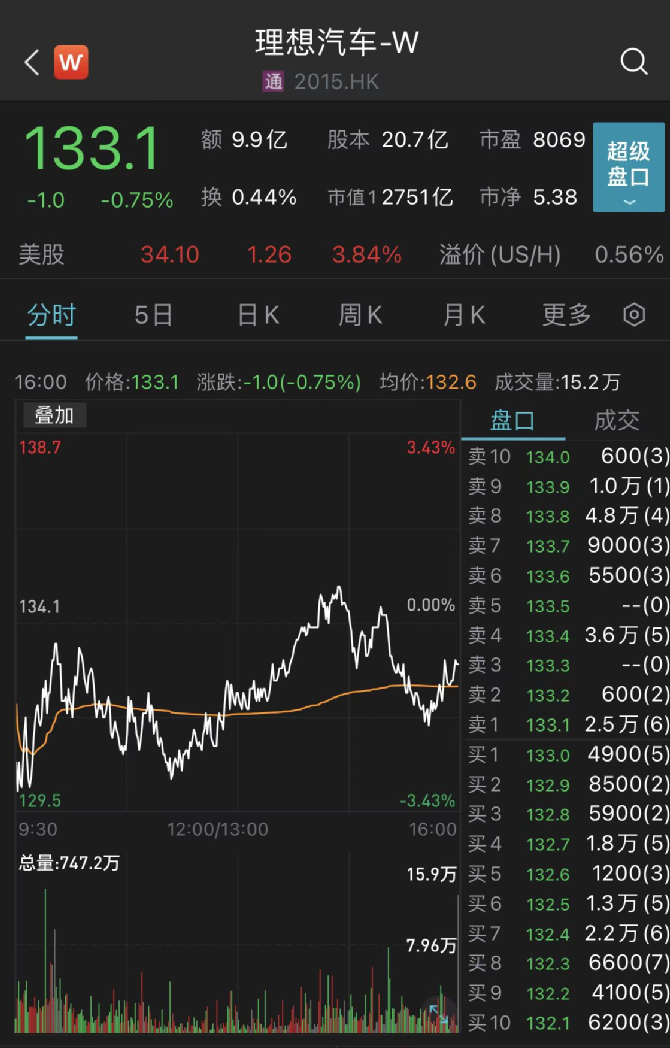Select the 卖4 row at 133.4

[x=566, y=635]
